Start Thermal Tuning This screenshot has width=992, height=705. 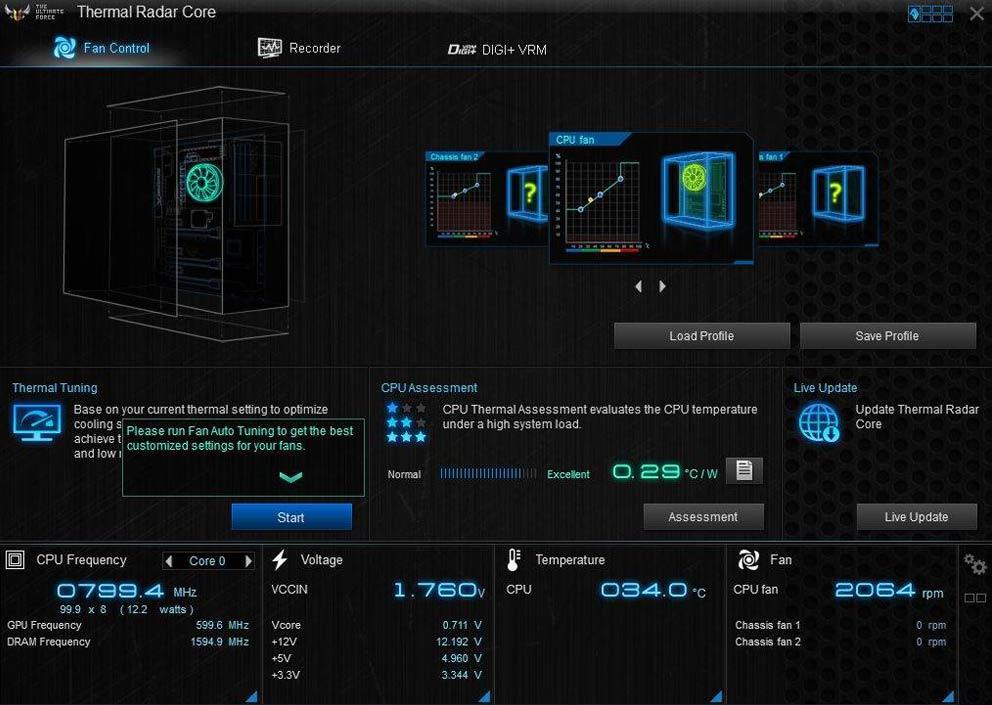point(291,517)
